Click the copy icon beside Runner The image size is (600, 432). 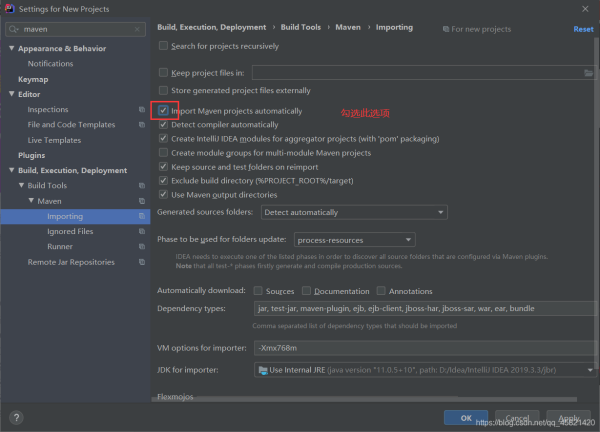pyautogui.click(x=142, y=246)
